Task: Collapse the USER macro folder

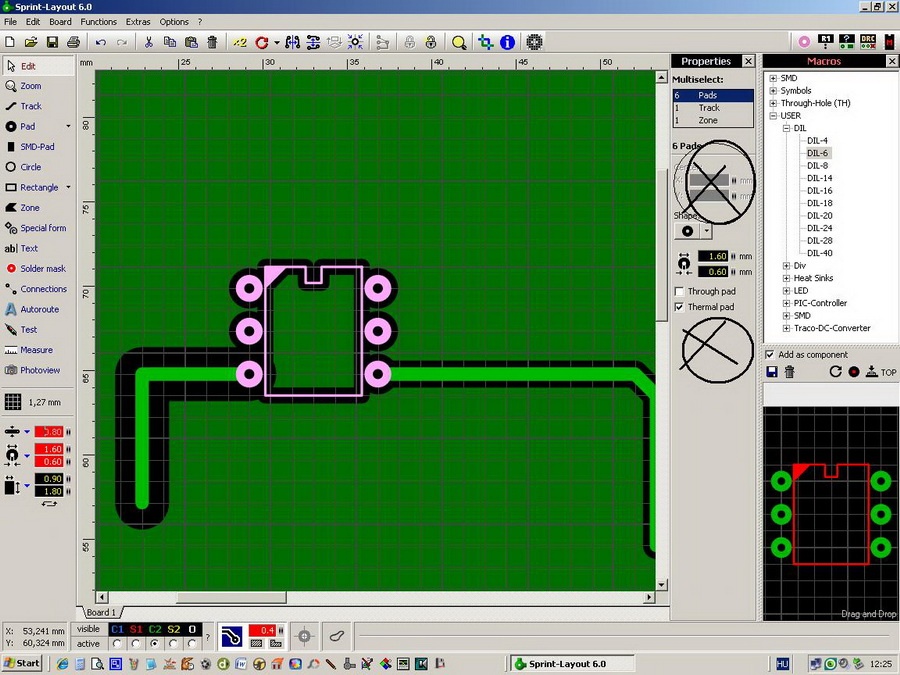Action: (x=773, y=116)
